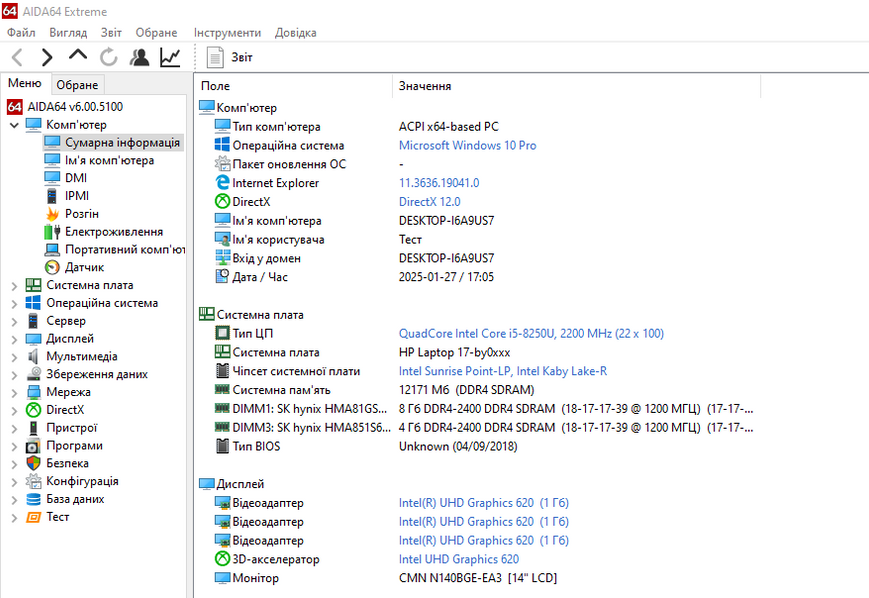Click the Системна плата motherboard tree icon
The height and width of the screenshot is (598, 869).
point(33,285)
